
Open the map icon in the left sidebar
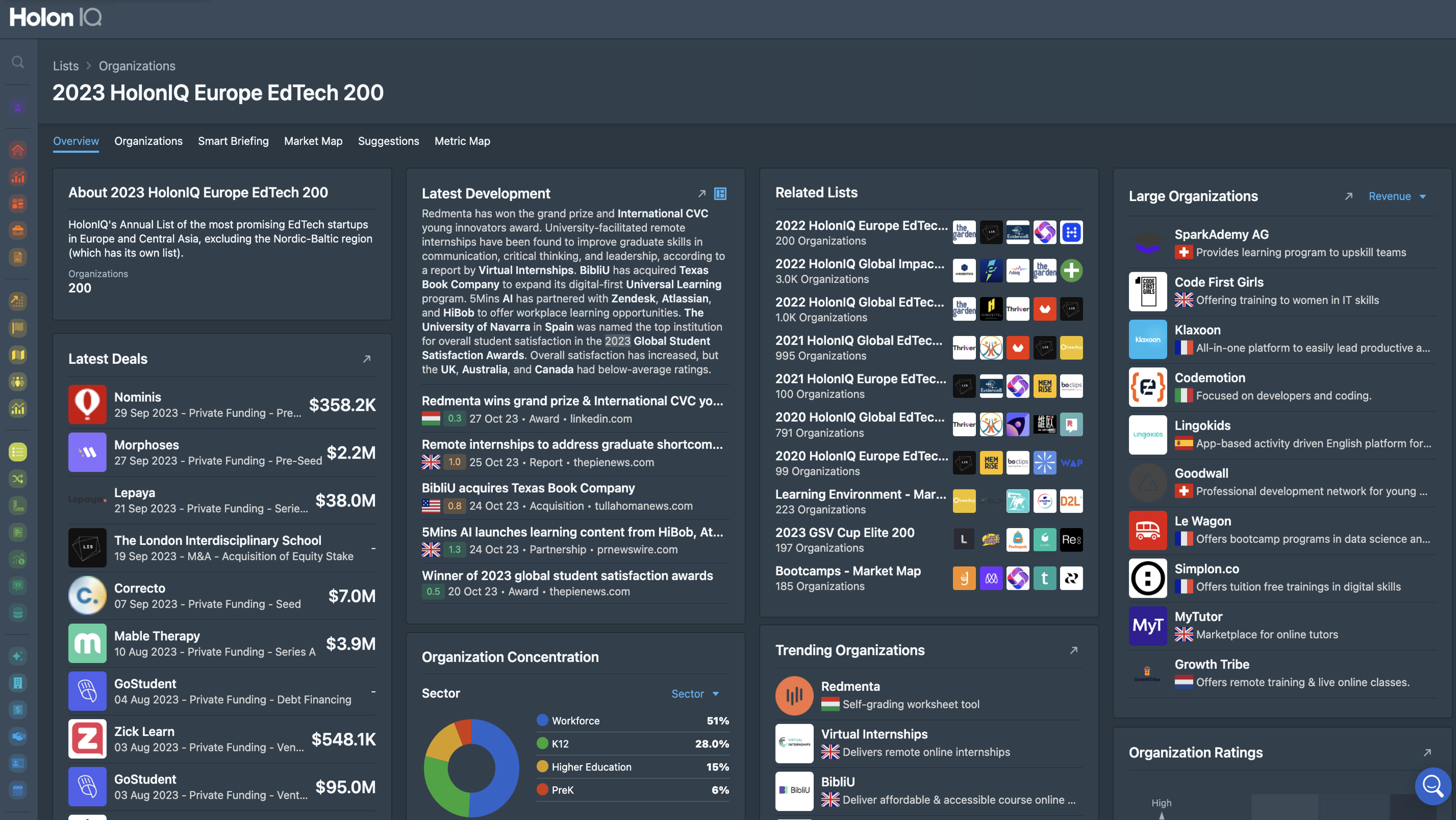pyautogui.click(x=18, y=355)
